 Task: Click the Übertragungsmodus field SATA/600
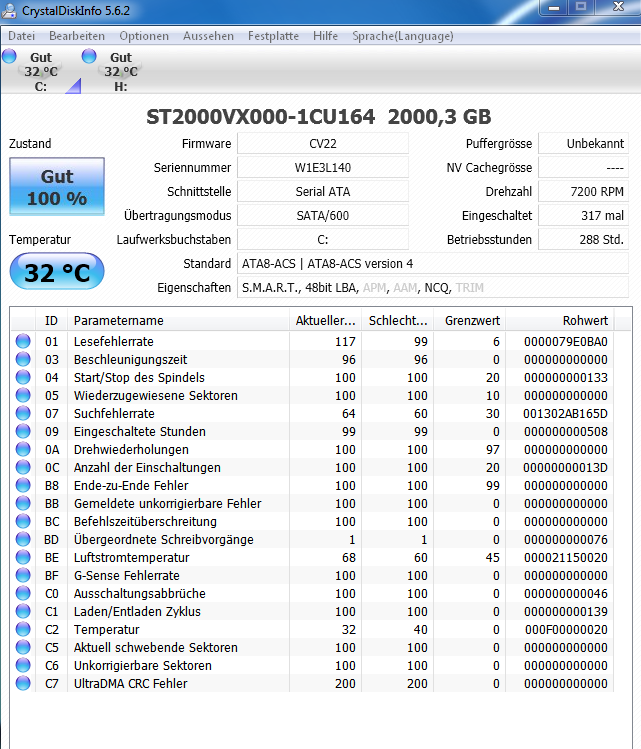point(323,215)
